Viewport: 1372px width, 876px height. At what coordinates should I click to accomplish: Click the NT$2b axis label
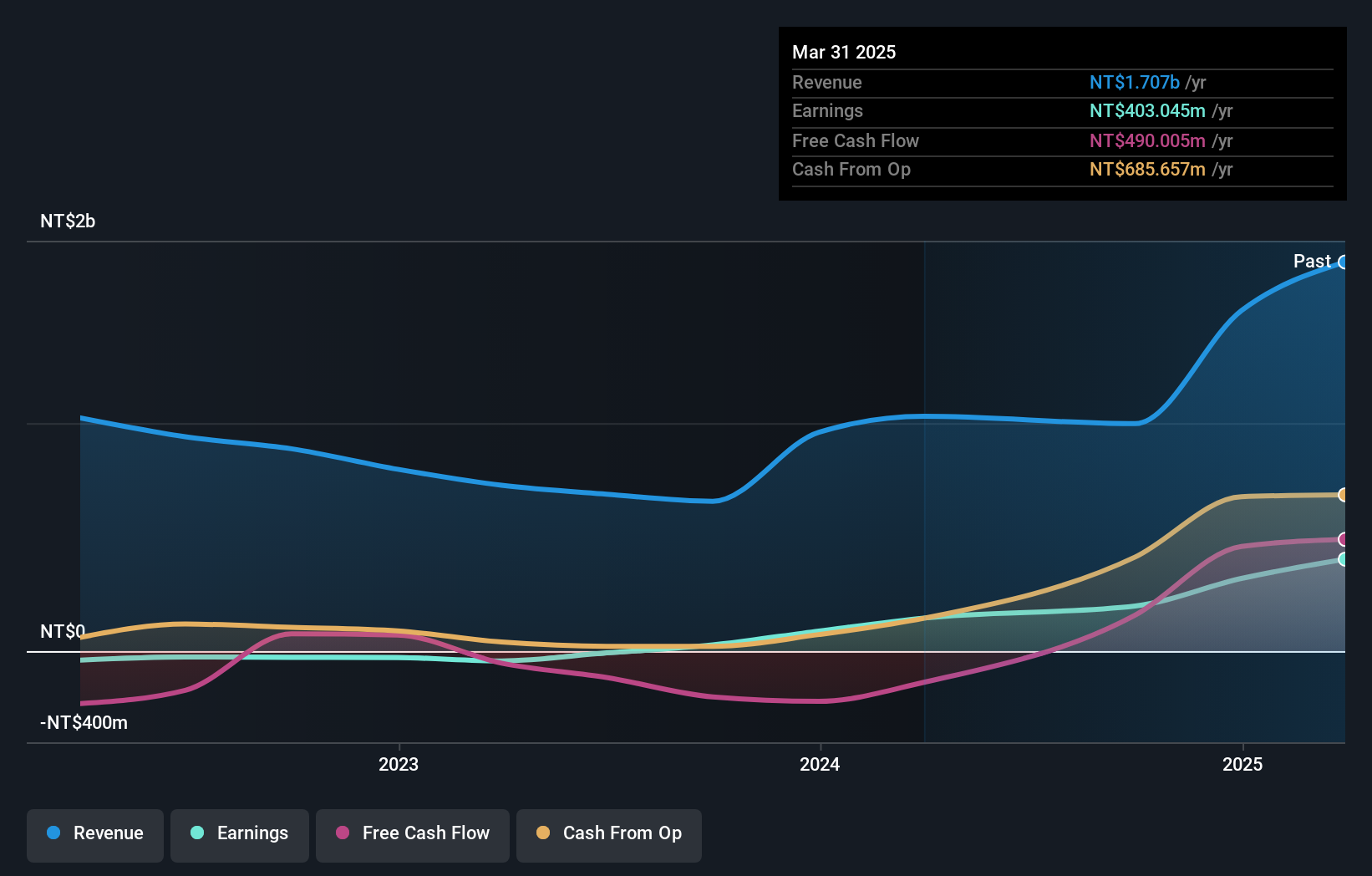click(x=68, y=222)
